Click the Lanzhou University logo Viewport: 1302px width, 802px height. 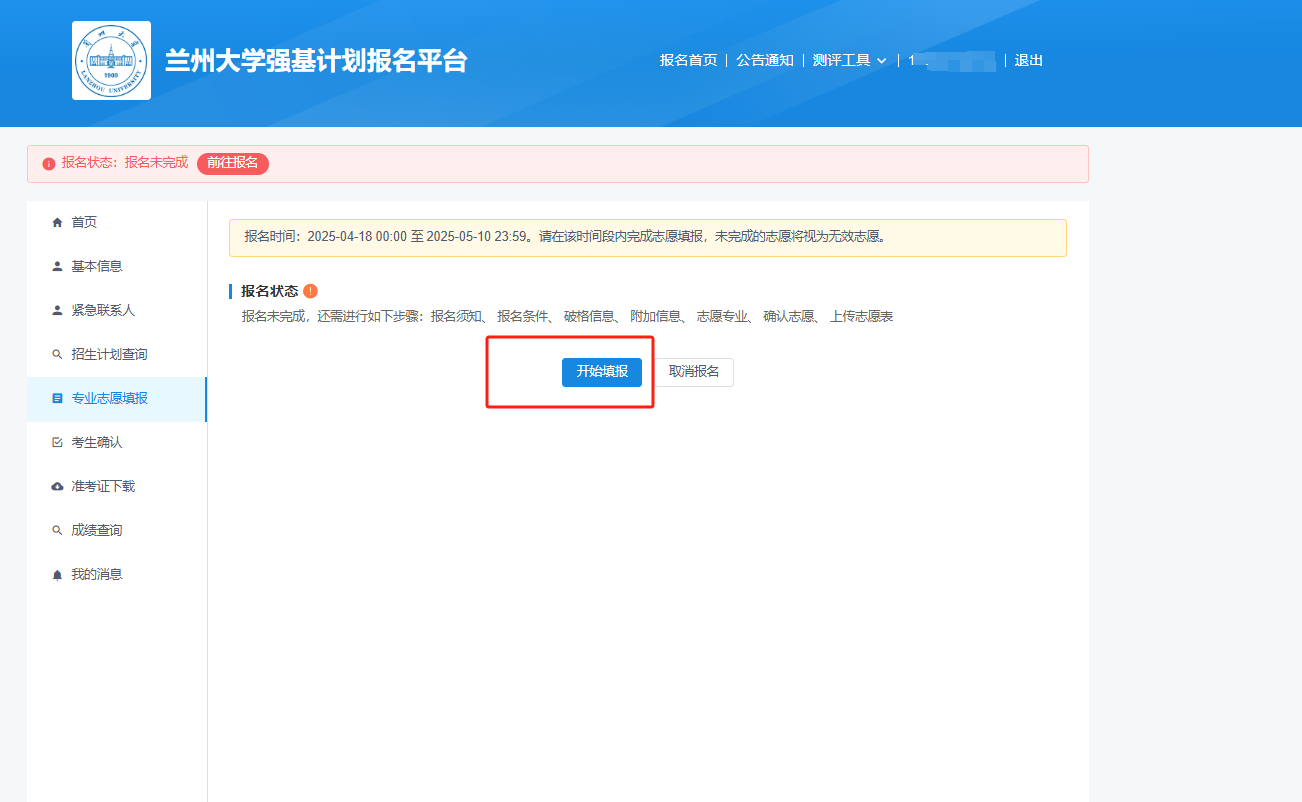point(111,61)
